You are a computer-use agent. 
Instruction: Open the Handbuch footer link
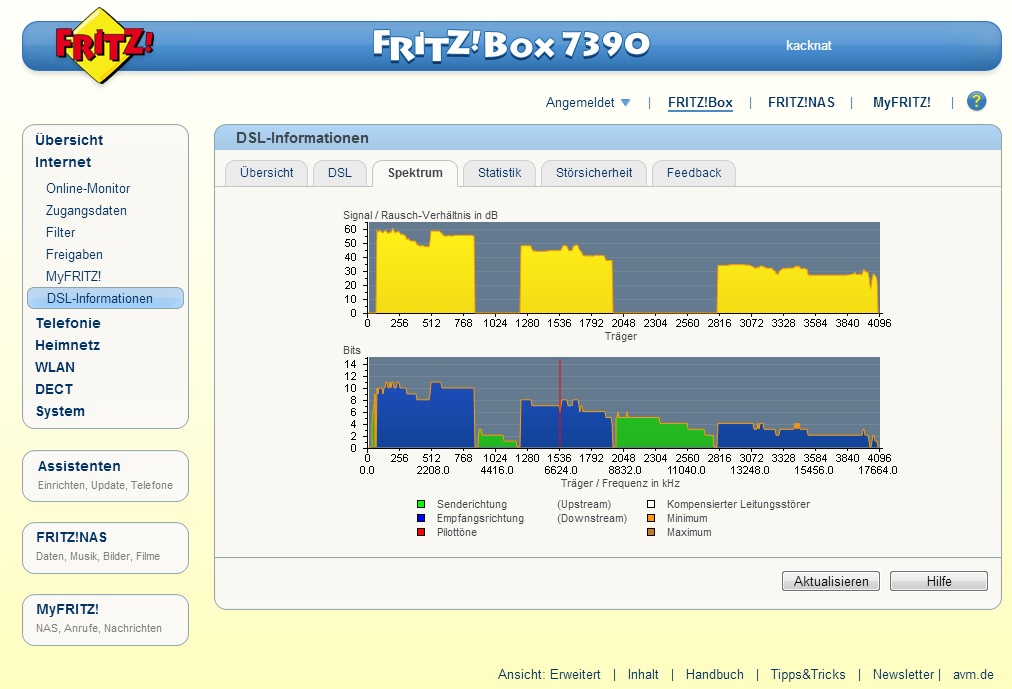[x=714, y=675]
